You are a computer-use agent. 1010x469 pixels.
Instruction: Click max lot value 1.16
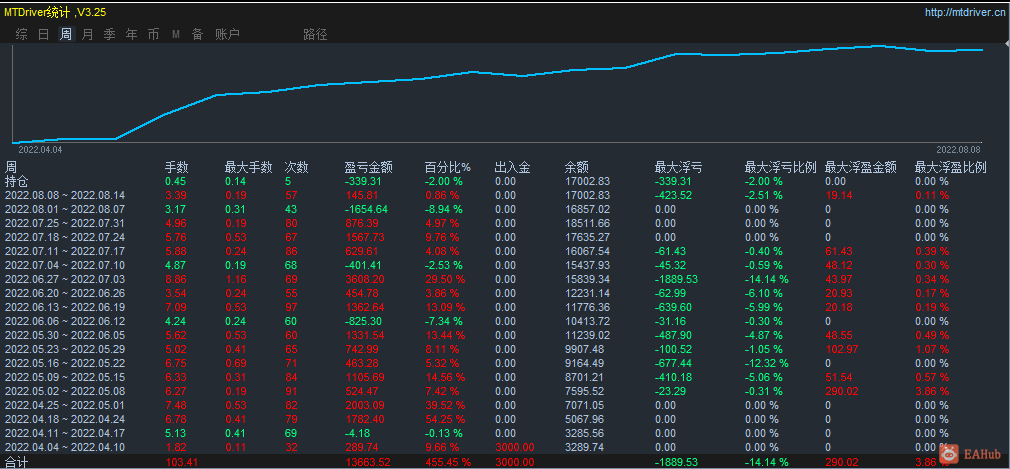234,279
